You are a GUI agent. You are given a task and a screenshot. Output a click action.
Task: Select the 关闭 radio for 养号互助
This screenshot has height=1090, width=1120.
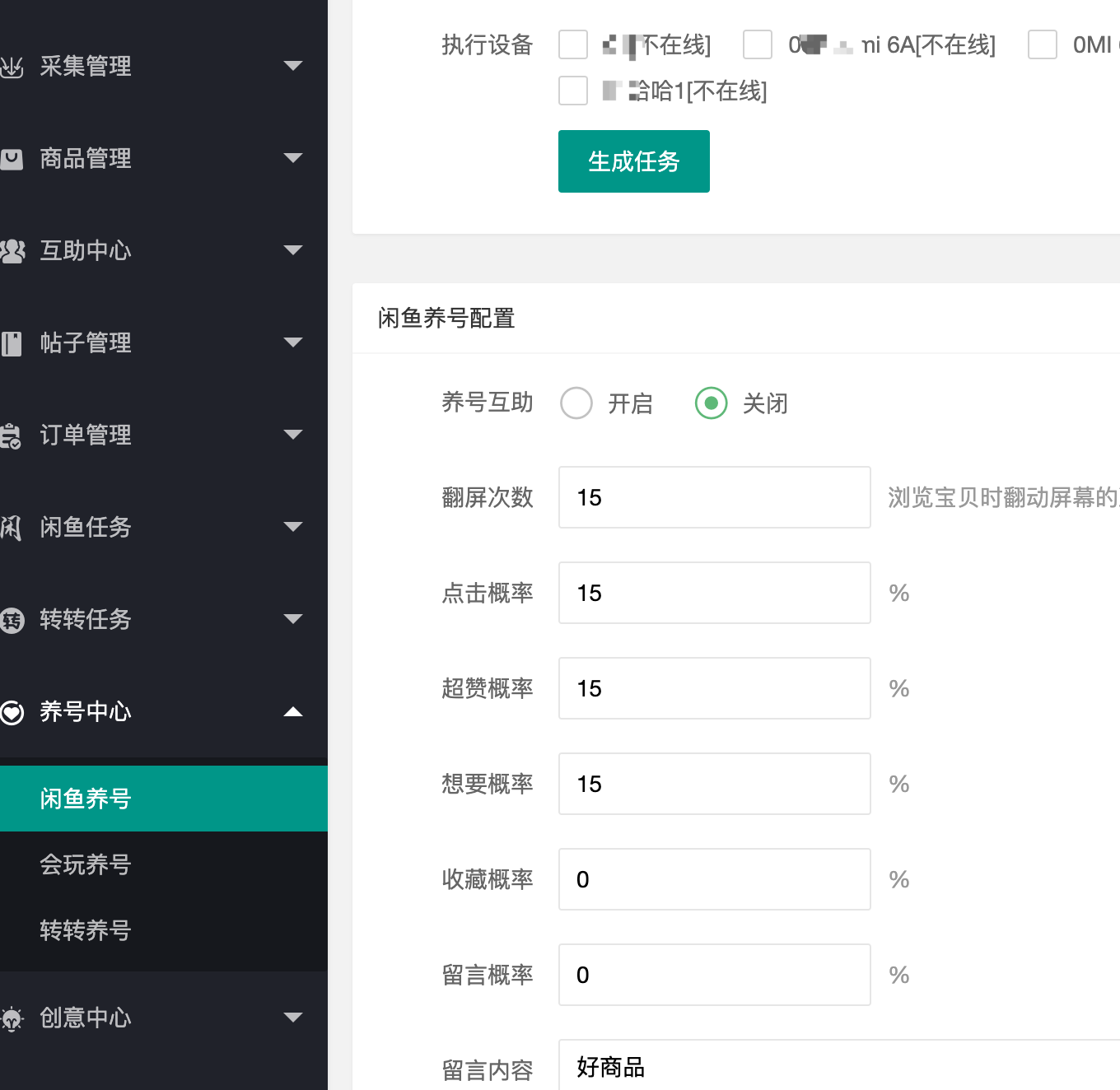(x=712, y=403)
